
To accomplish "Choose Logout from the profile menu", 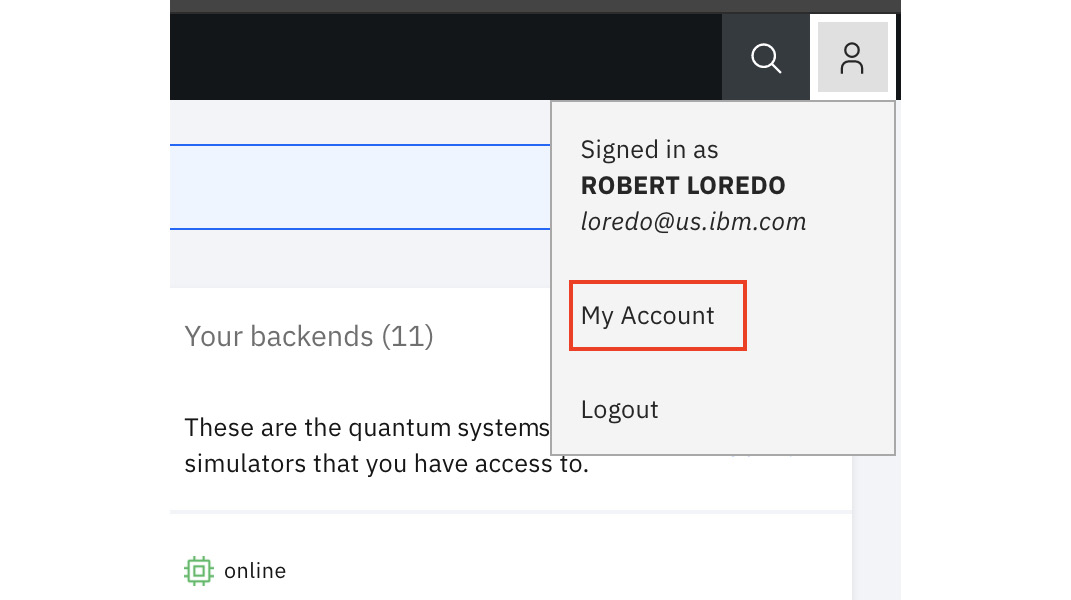I will [x=620, y=410].
